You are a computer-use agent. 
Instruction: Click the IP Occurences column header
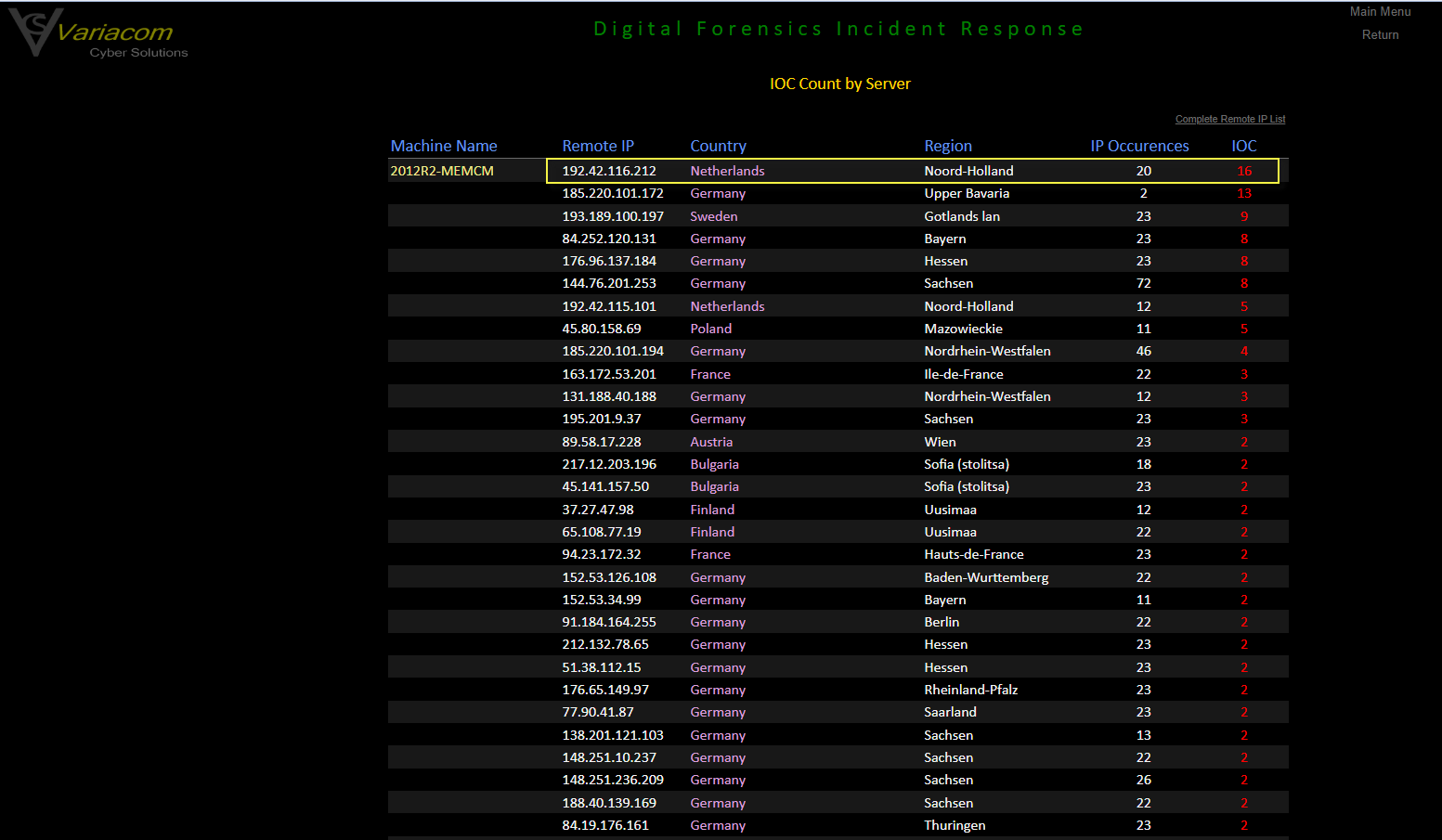[x=1139, y=146]
